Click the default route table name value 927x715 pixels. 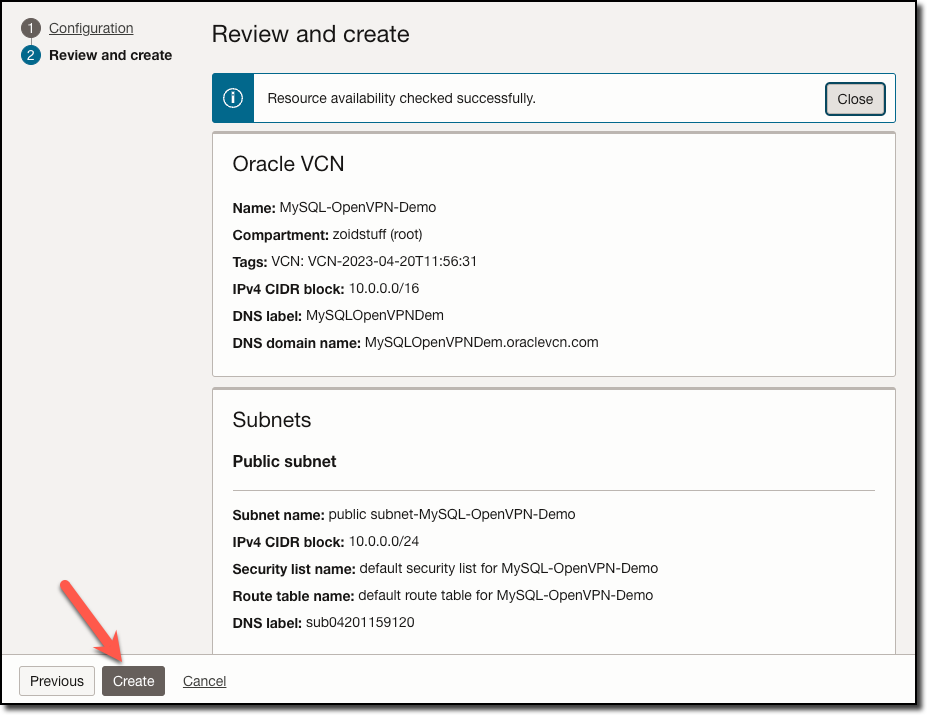(505, 595)
